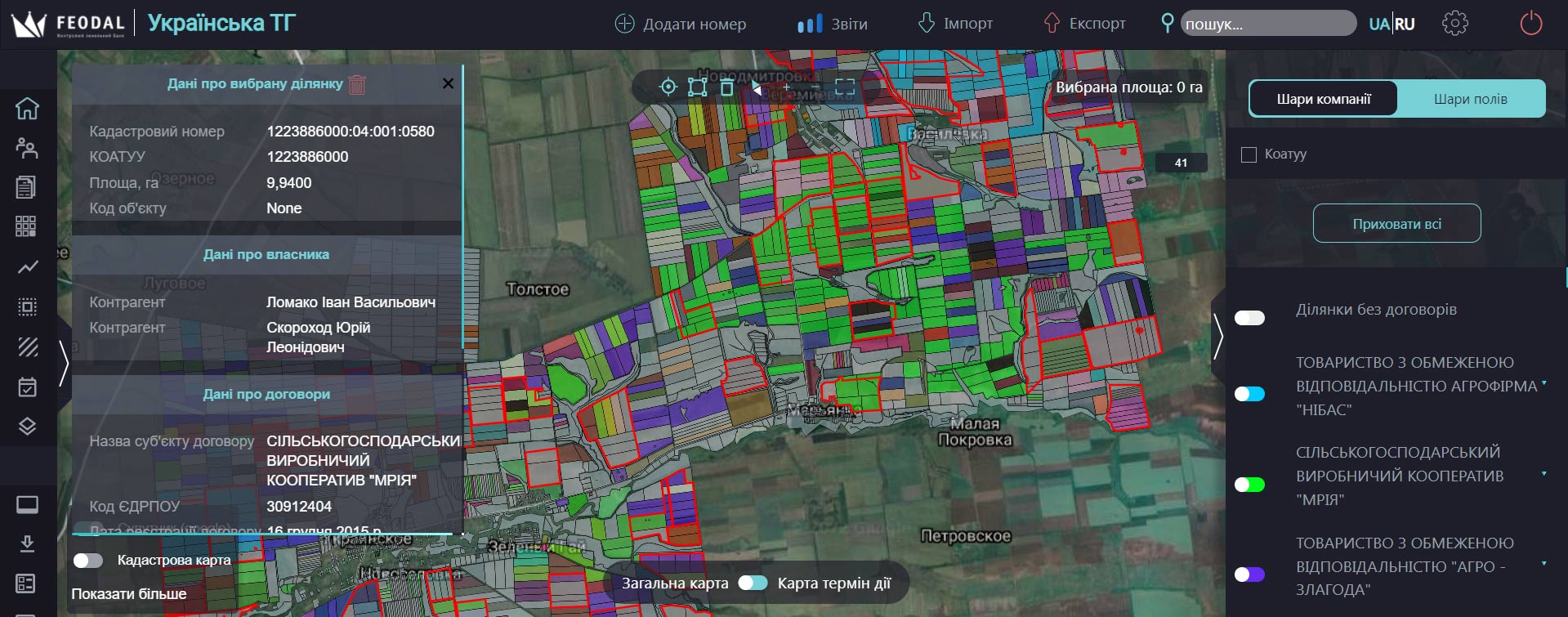Screen dimensions: 1568x617
Task: Center map using the locate target tool
Action: (668, 87)
